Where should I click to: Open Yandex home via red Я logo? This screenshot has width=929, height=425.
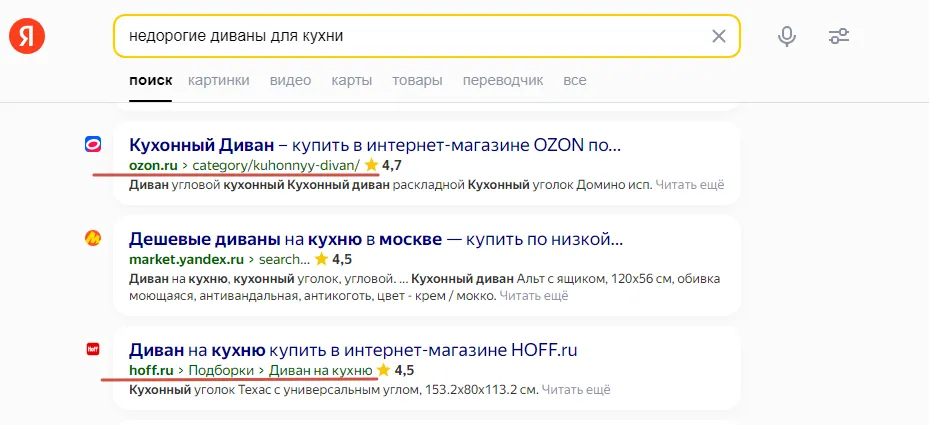27,36
